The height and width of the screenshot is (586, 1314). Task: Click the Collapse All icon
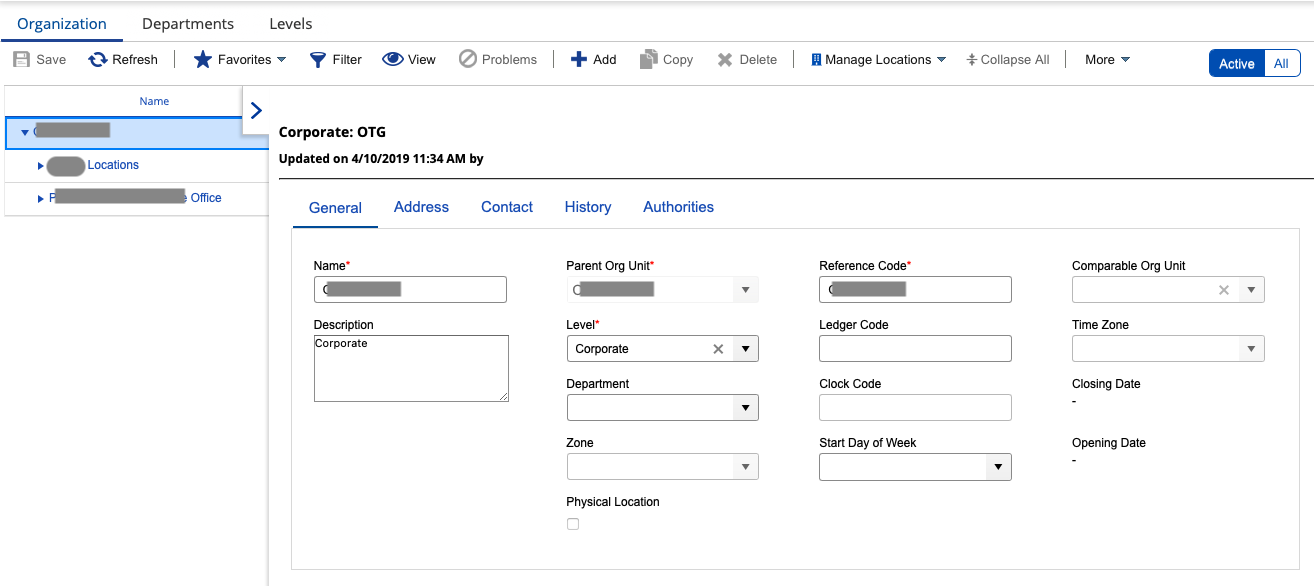tap(971, 60)
